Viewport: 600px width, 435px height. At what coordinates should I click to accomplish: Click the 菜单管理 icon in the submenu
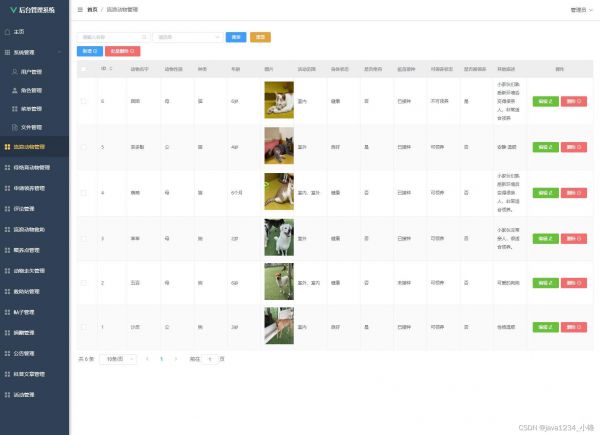[x=15, y=109]
